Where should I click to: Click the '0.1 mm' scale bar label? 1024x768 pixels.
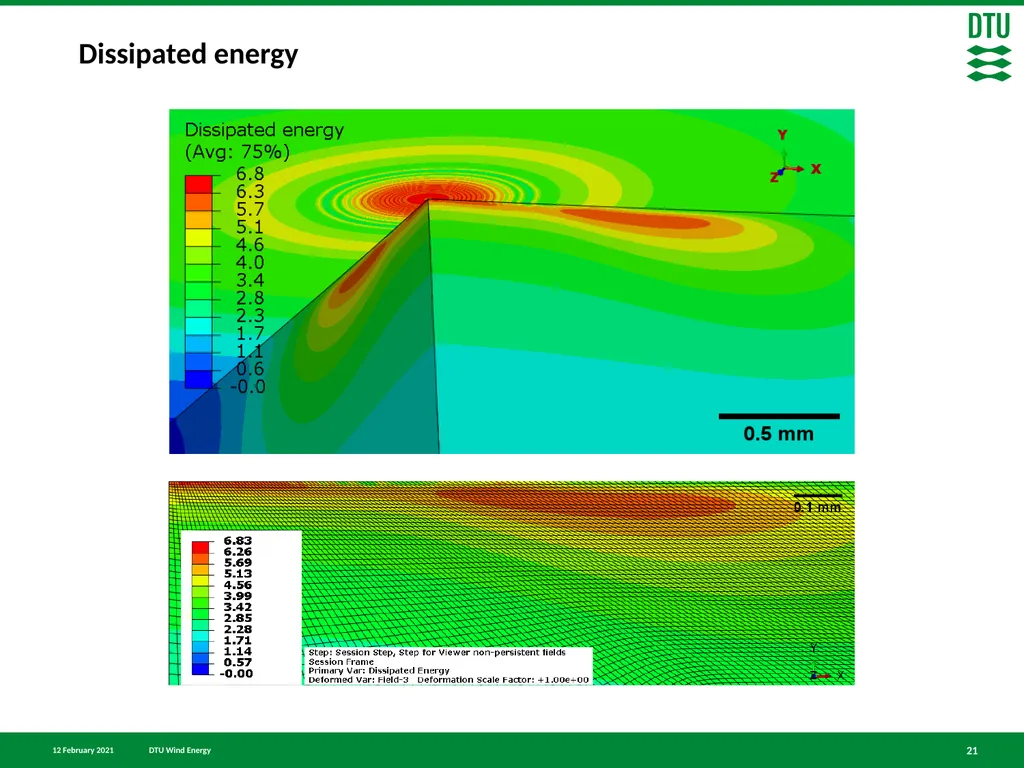[818, 507]
